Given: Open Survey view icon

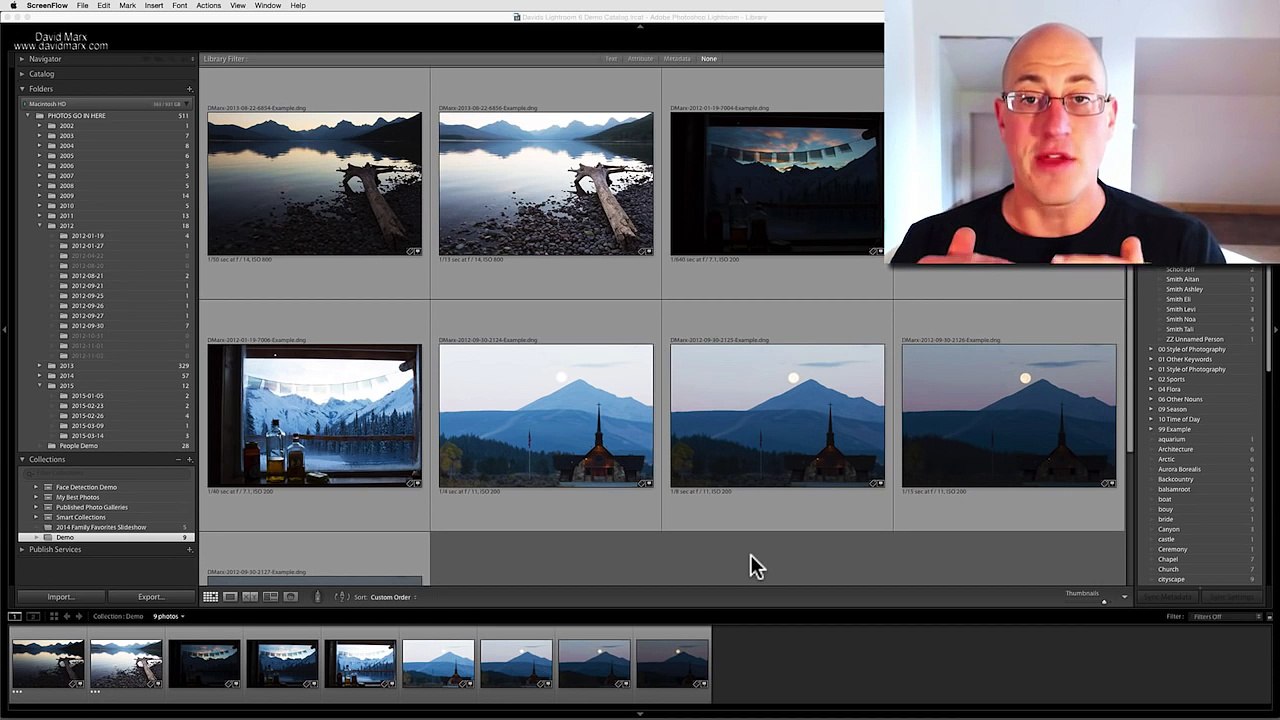Looking at the screenshot, I should pyautogui.click(x=270, y=597).
